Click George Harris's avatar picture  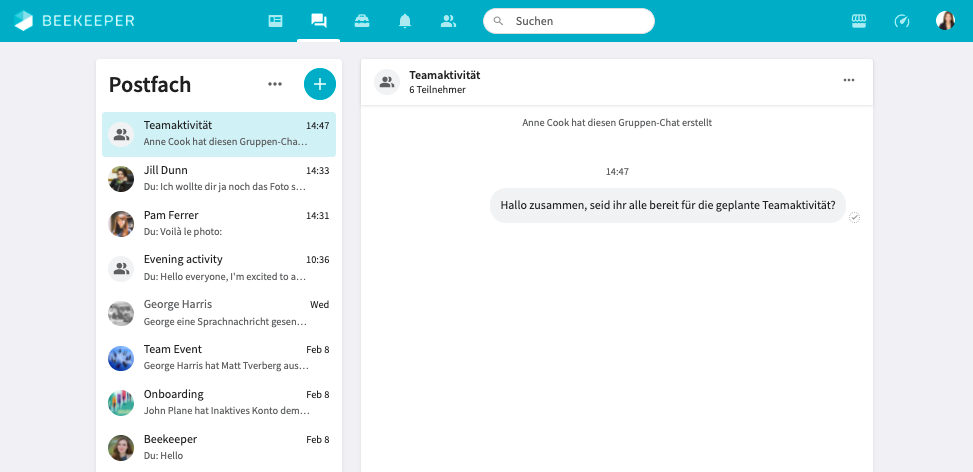121,314
